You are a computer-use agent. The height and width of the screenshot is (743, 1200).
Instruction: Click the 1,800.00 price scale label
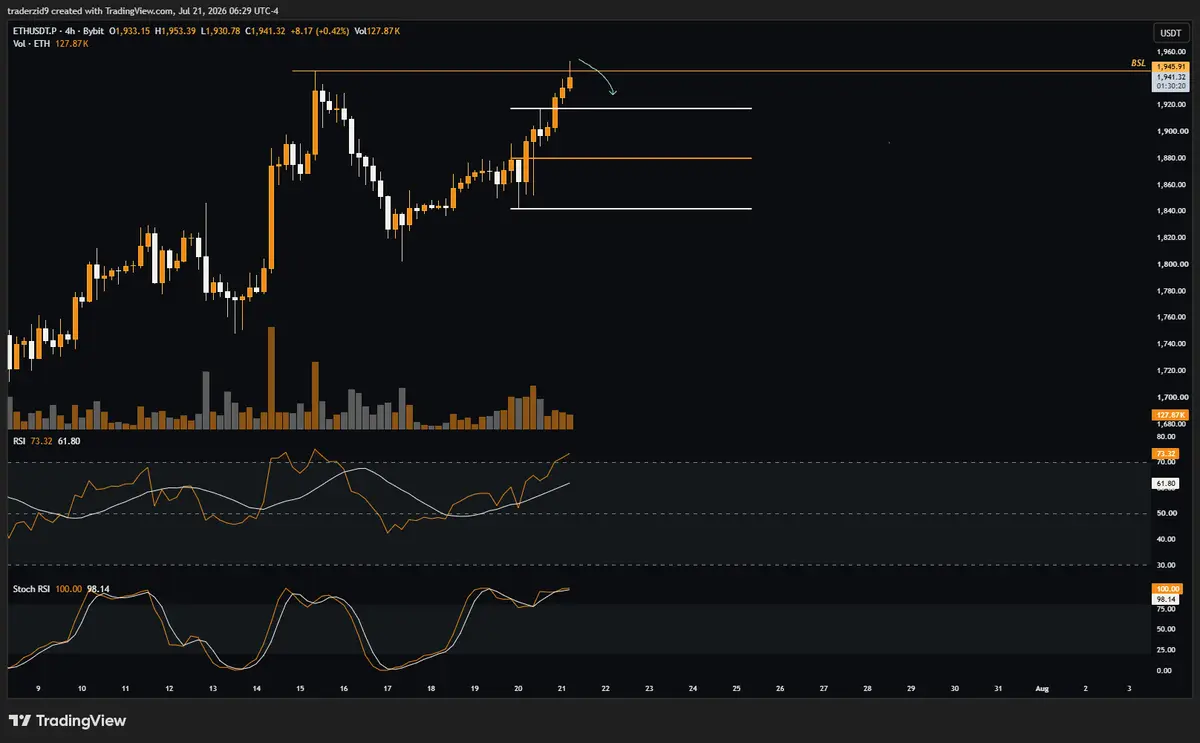(x=1169, y=264)
